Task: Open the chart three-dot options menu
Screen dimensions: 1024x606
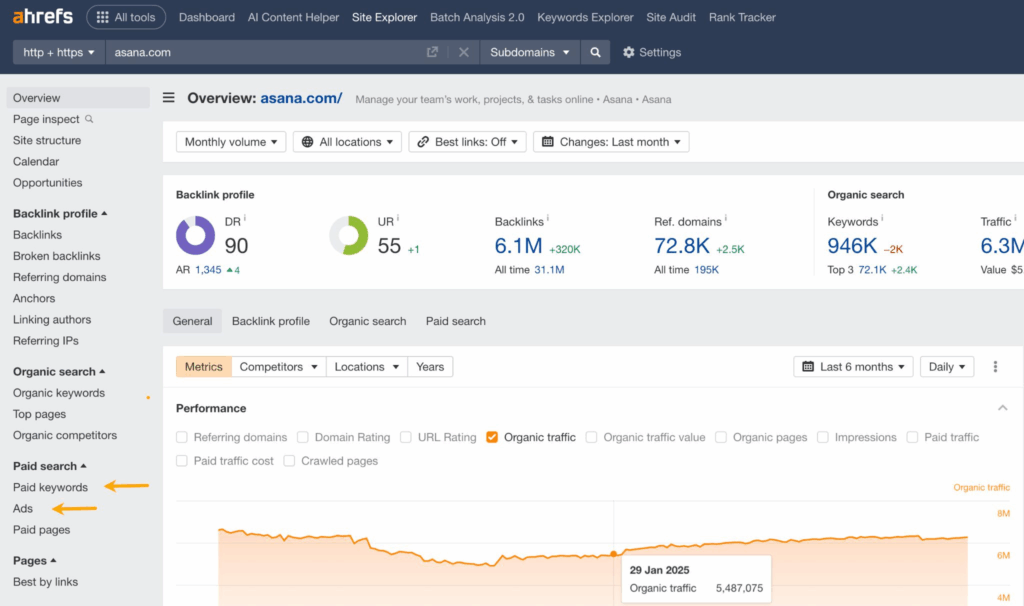Action: pos(995,367)
